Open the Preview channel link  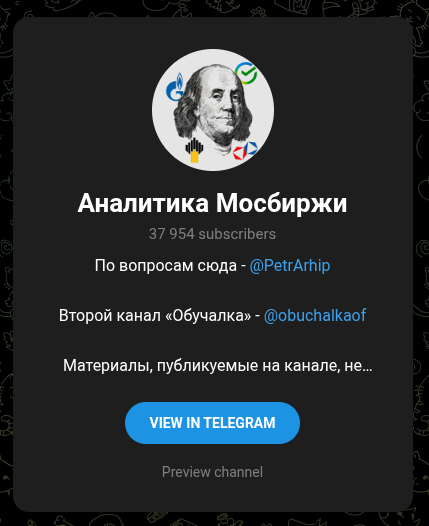point(212,472)
